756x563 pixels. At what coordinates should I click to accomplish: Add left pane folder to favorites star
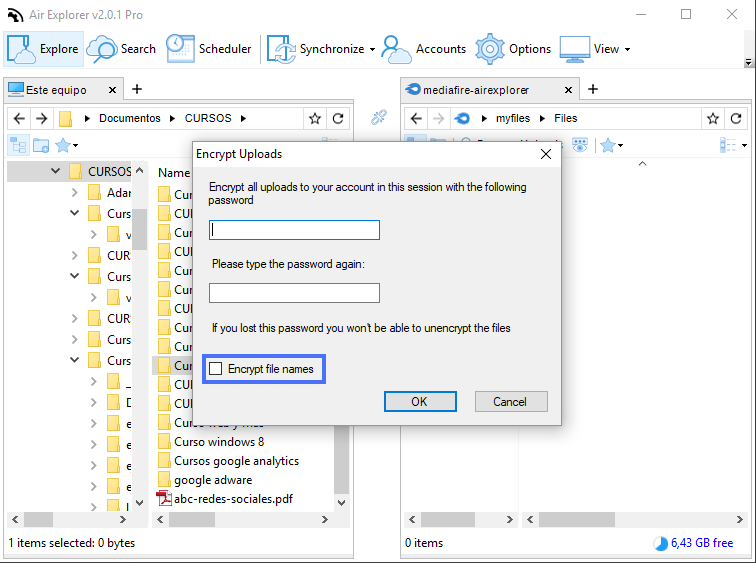pos(315,119)
